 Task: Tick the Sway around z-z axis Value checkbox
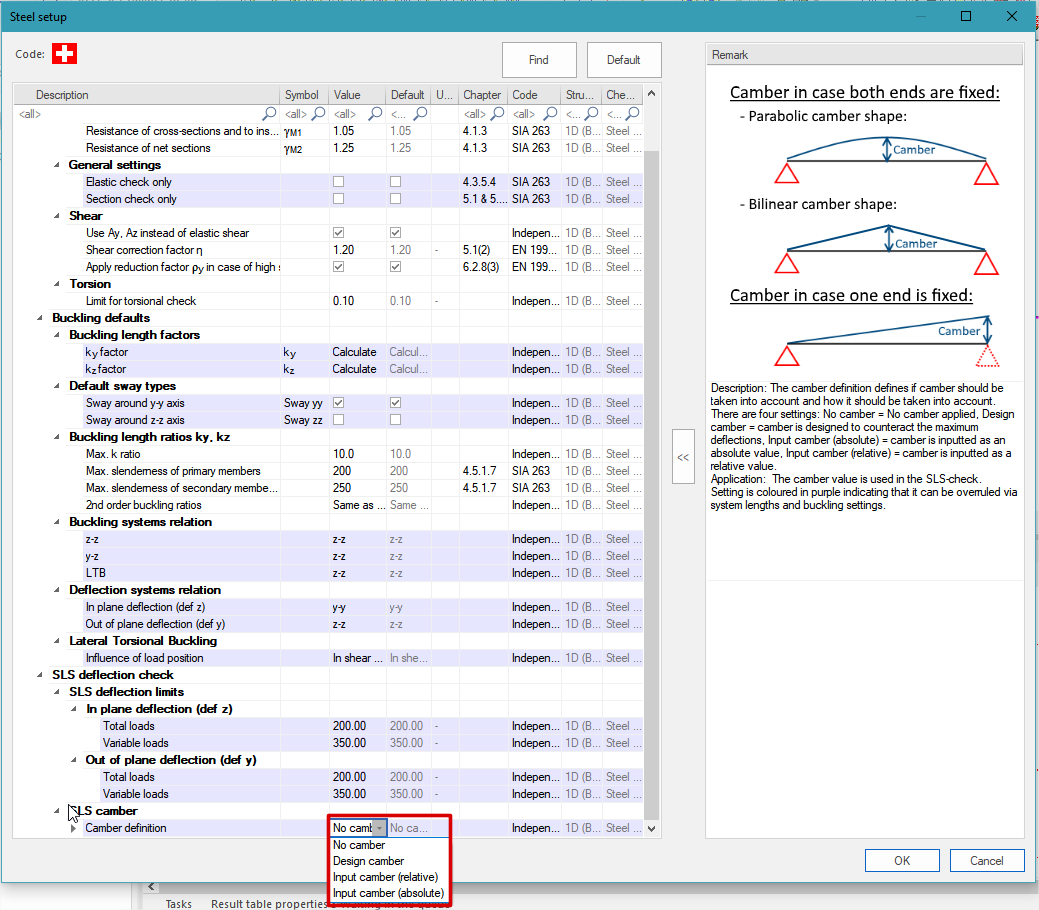coord(339,420)
